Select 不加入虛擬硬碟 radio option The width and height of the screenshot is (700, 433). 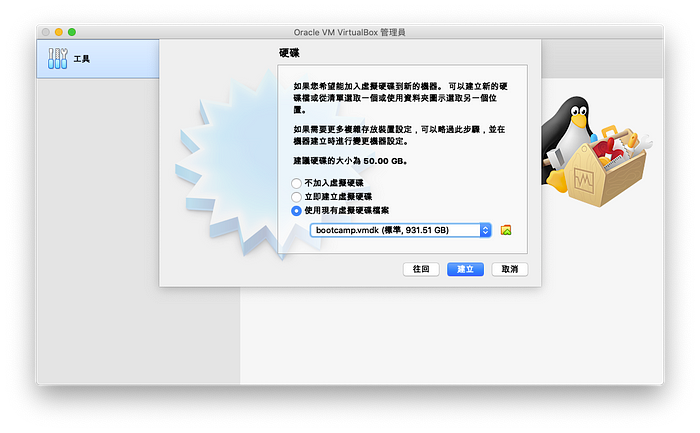pos(296,183)
